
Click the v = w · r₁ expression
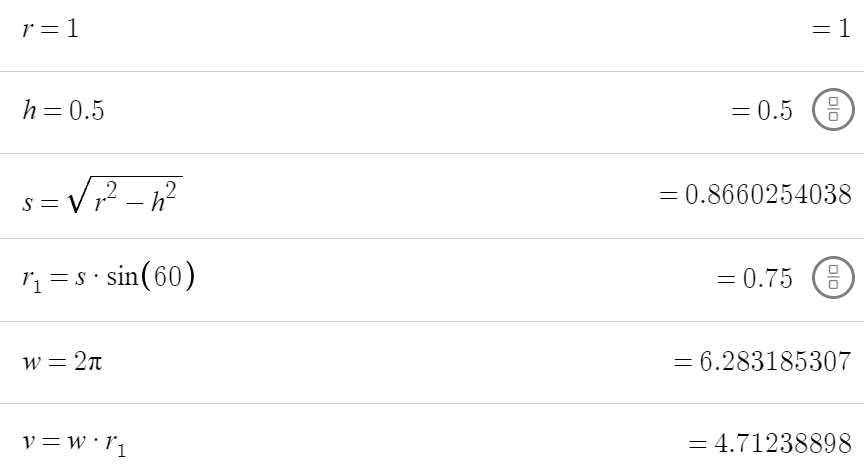click(73, 443)
